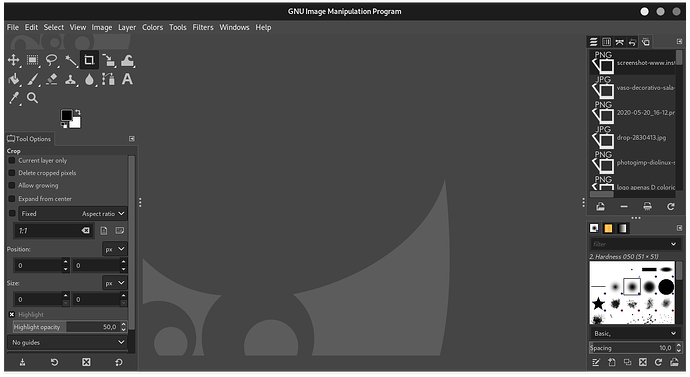Viewport: 690px width, 377px height.
Task: Clear the 1:1 aspect ratio field
Action: pos(85,231)
